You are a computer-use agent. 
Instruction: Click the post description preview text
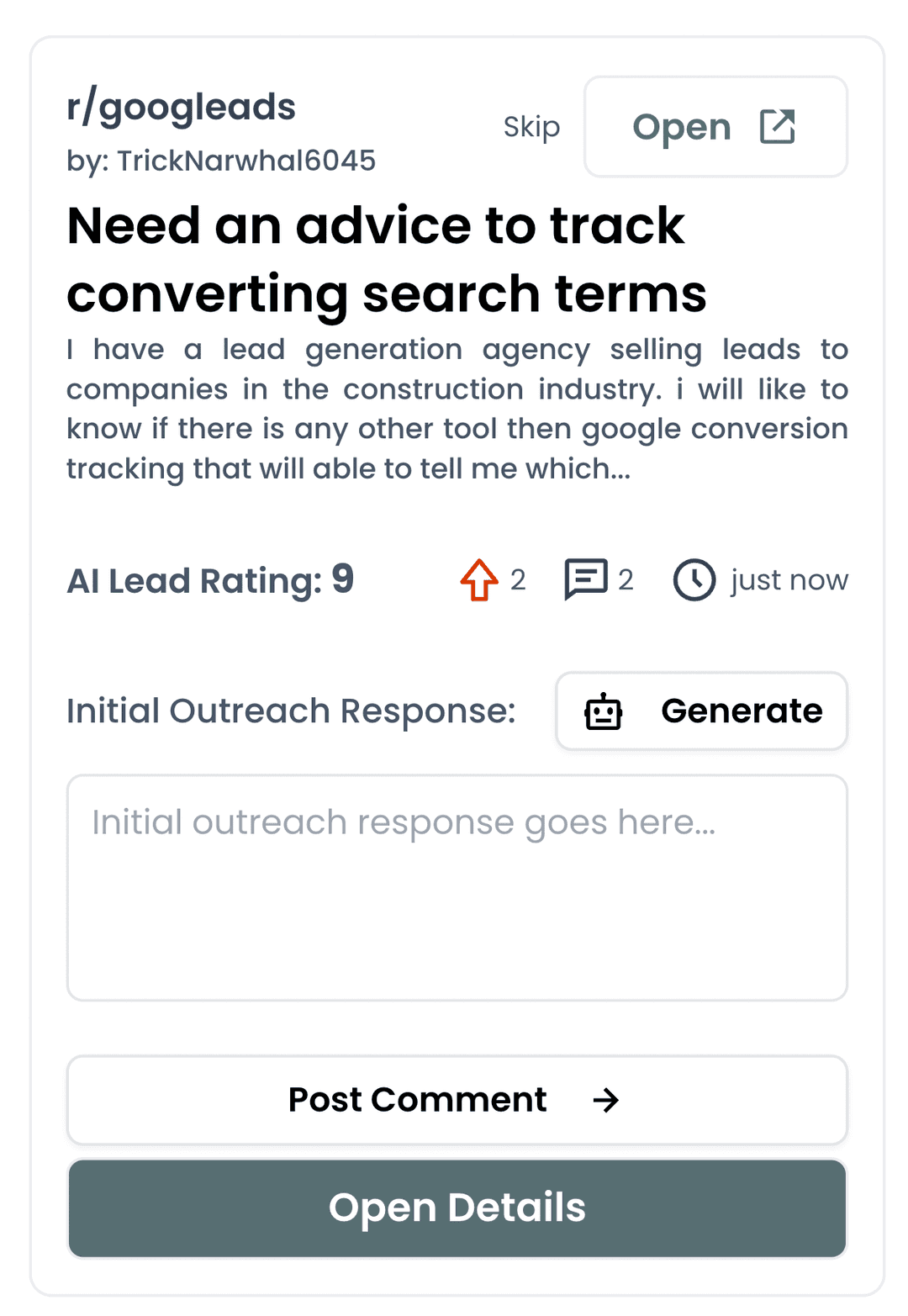click(x=457, y=409)
